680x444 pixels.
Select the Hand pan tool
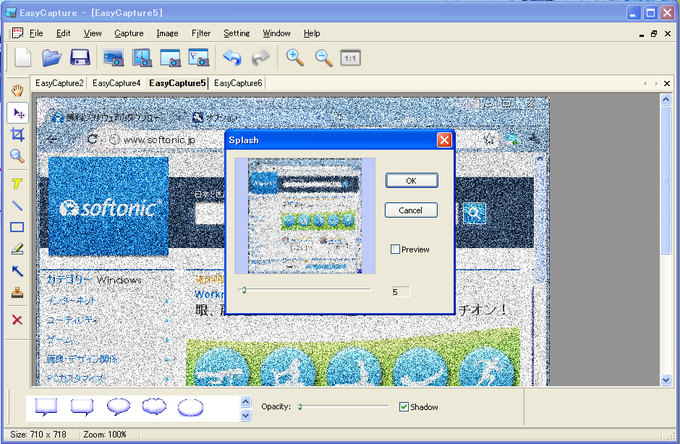point(17,91)
